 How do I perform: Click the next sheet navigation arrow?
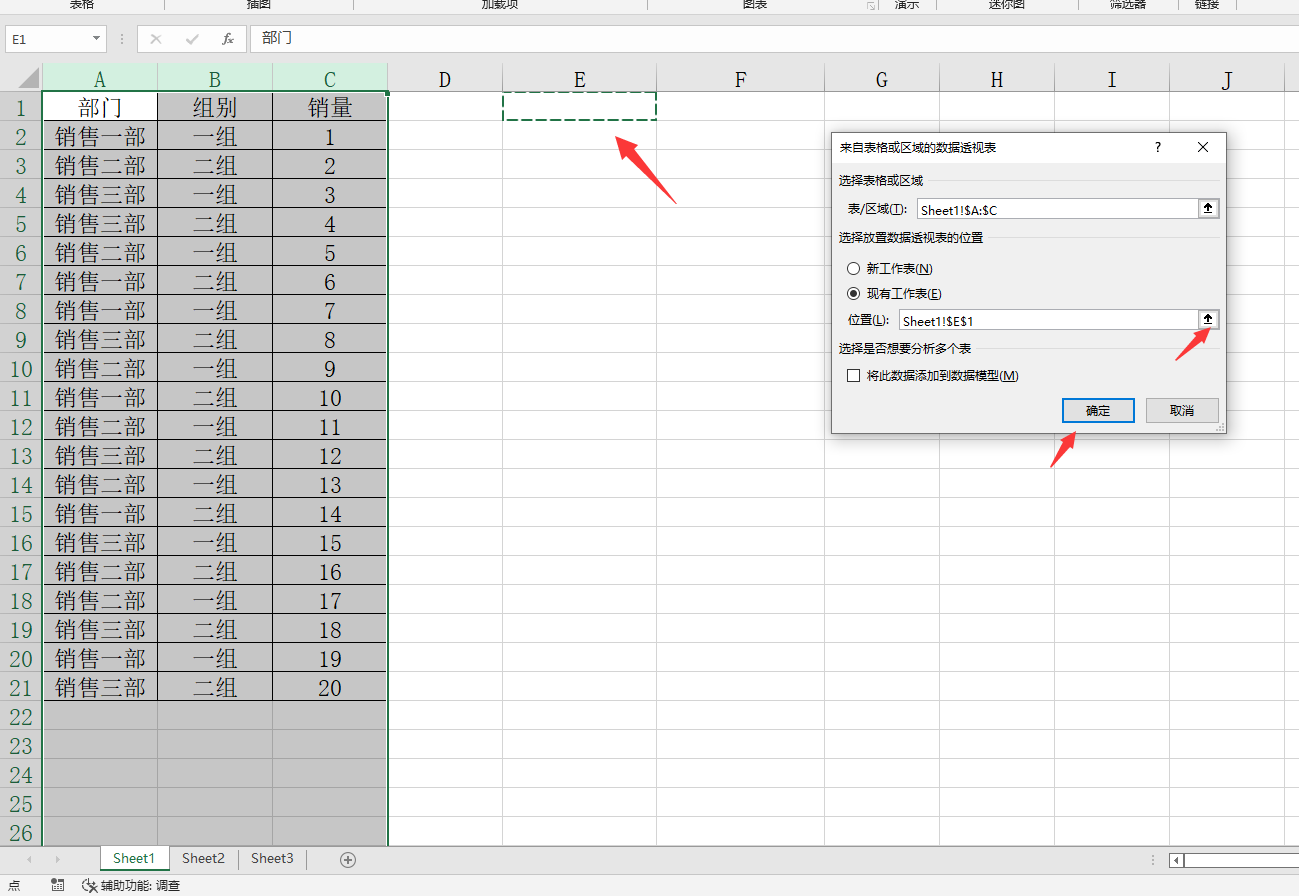(x=57, y=859)
